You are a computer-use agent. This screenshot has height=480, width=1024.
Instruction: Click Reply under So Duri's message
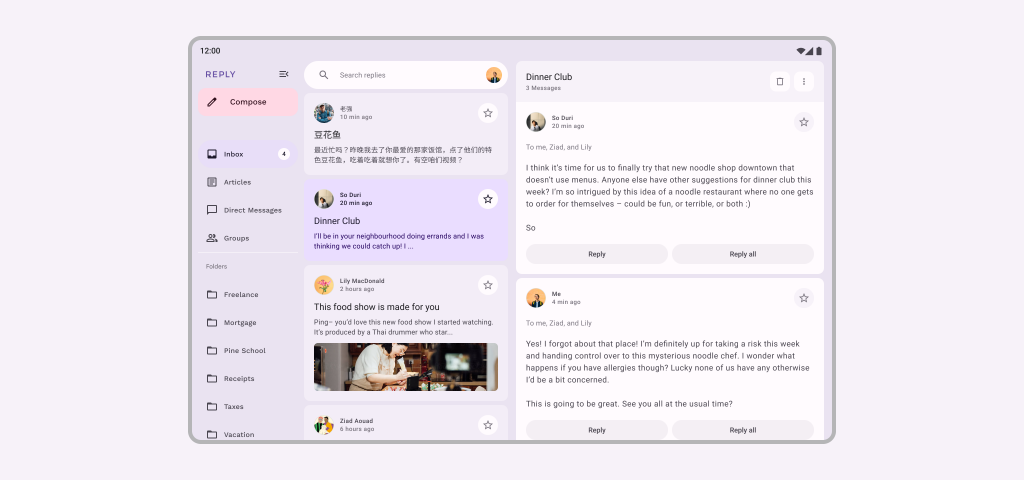pos(597,254)
